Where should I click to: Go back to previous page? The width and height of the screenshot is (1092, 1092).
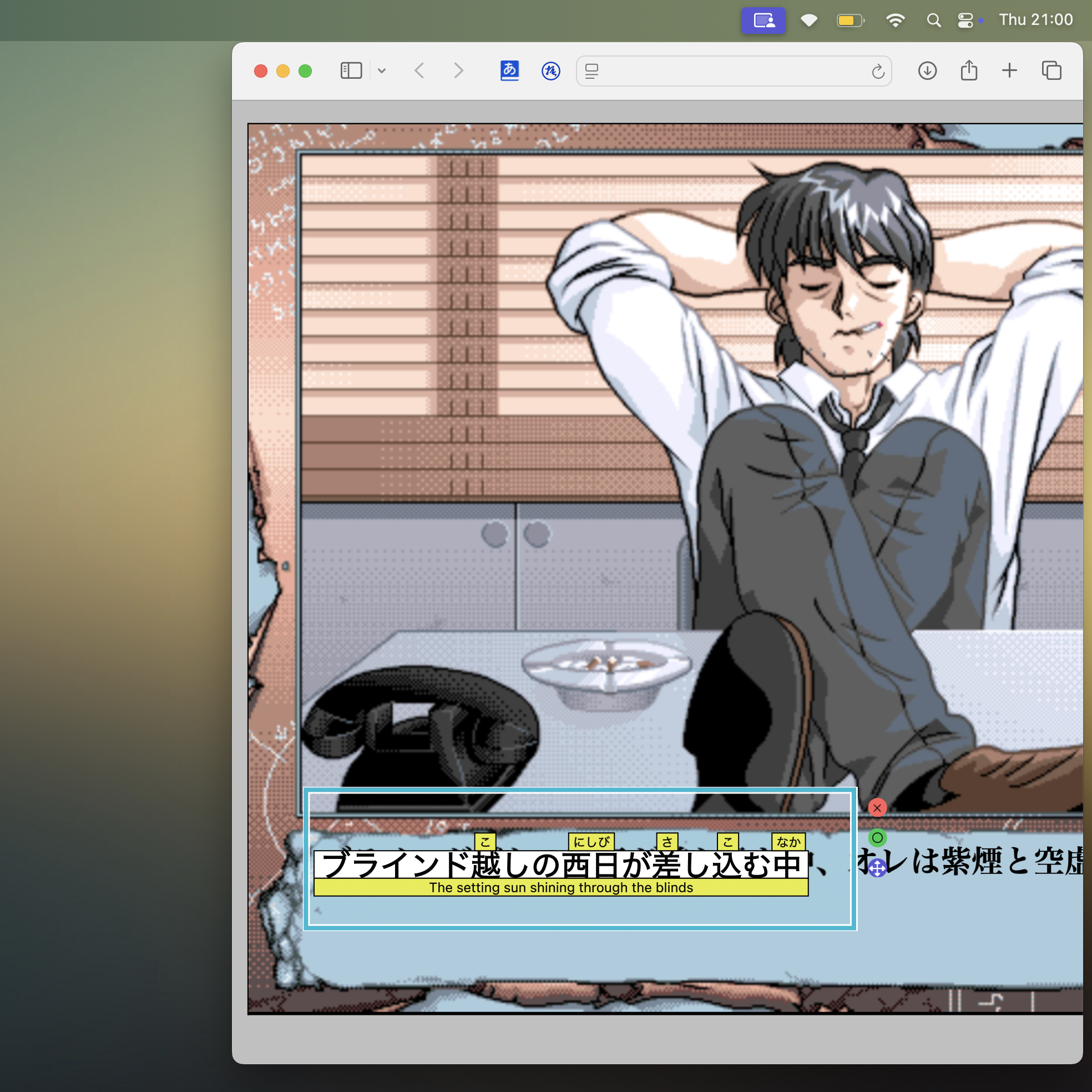(x=419, y=70)
